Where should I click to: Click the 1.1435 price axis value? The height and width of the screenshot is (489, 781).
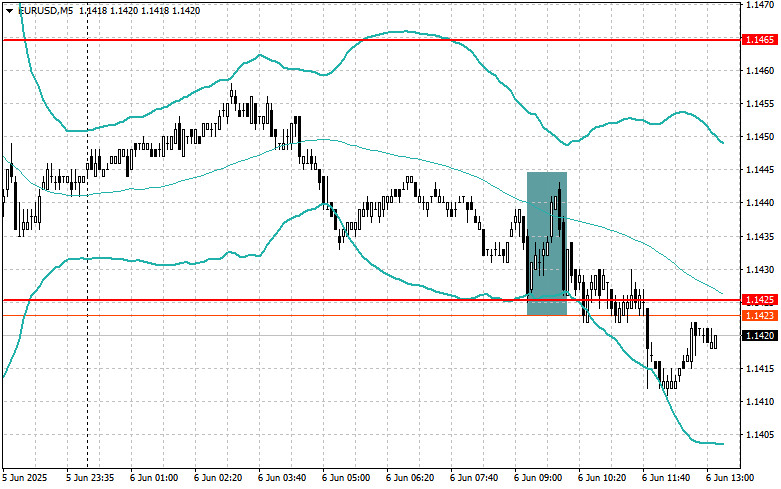[760, 237]
